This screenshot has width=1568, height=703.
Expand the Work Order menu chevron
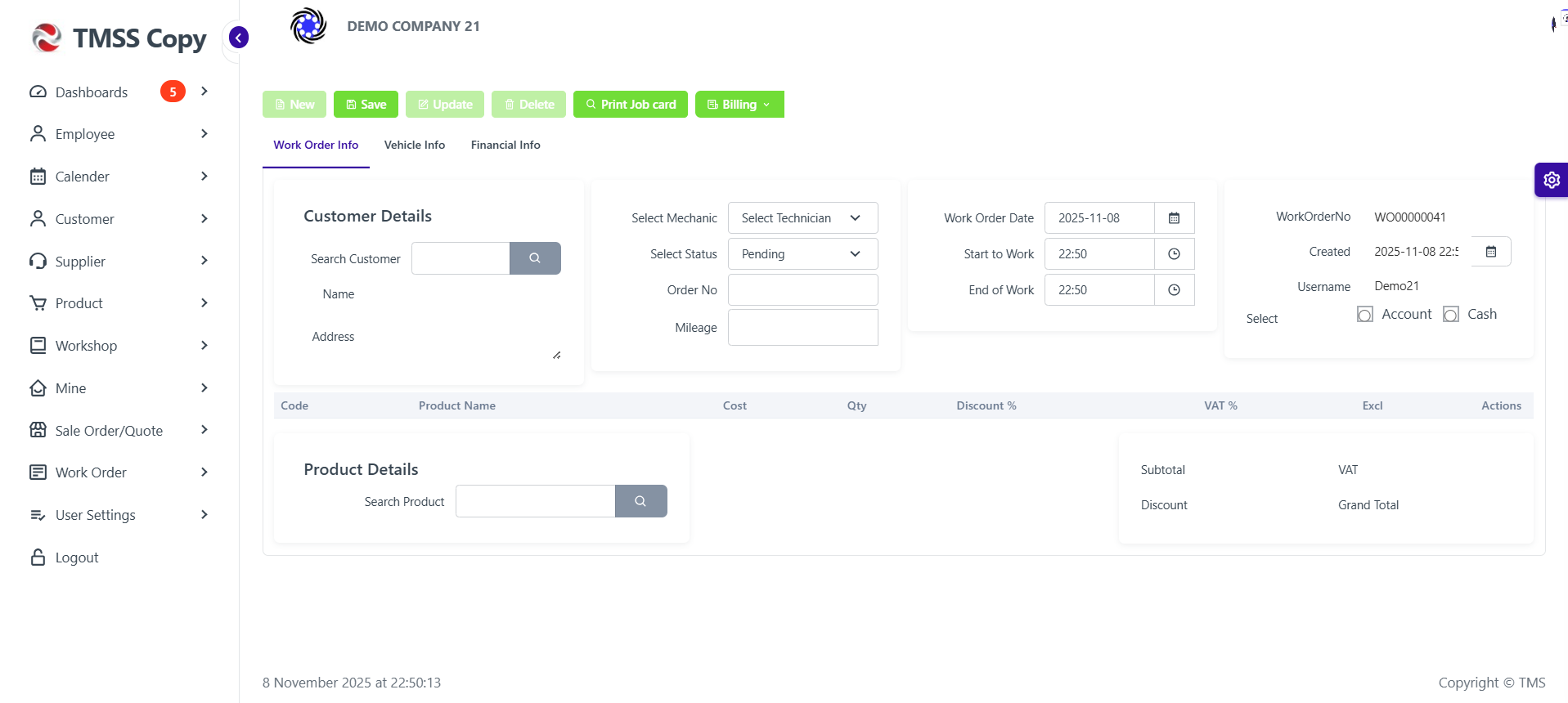pos(204,472)
